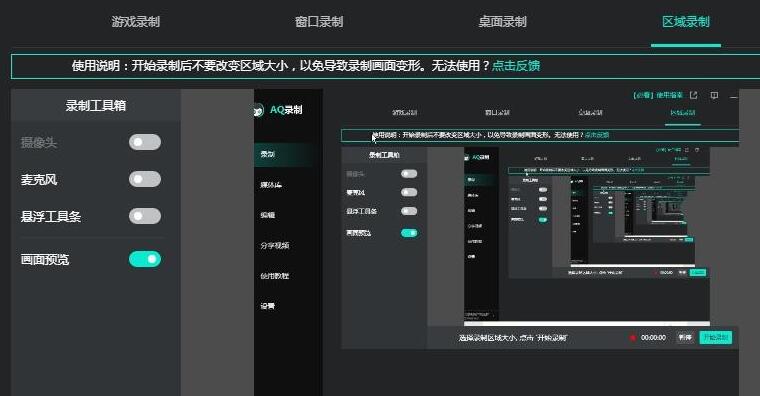Switch to the 窗口录制 tab
Viewport: 760px width, 396px height.
319,22
